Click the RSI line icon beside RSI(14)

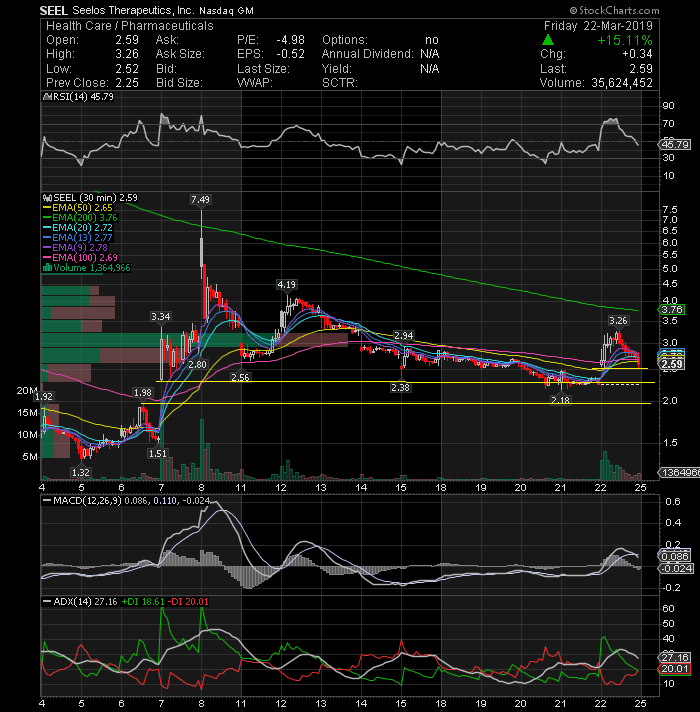47,97
